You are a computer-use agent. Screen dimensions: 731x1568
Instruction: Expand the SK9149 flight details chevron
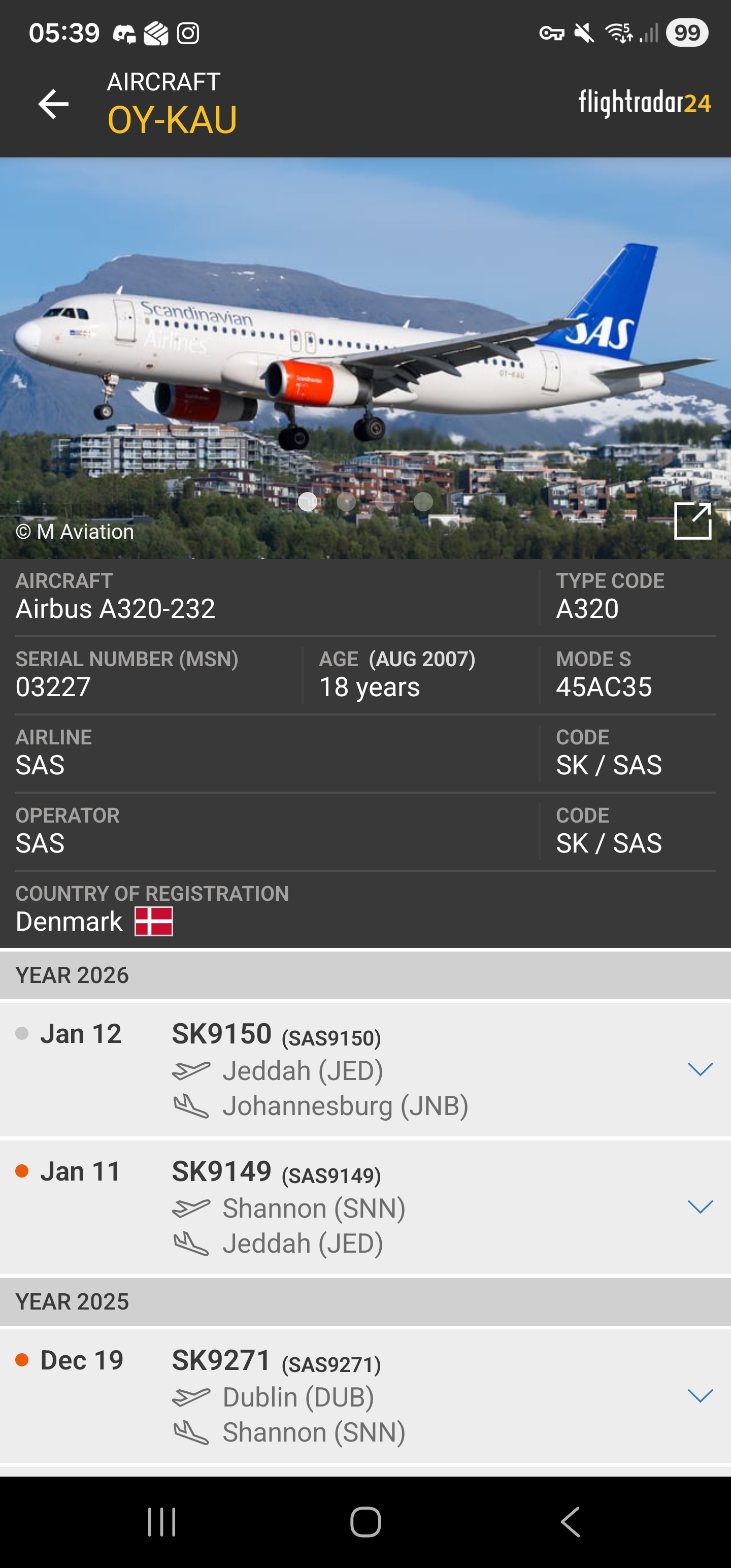tap(700, 1206)
